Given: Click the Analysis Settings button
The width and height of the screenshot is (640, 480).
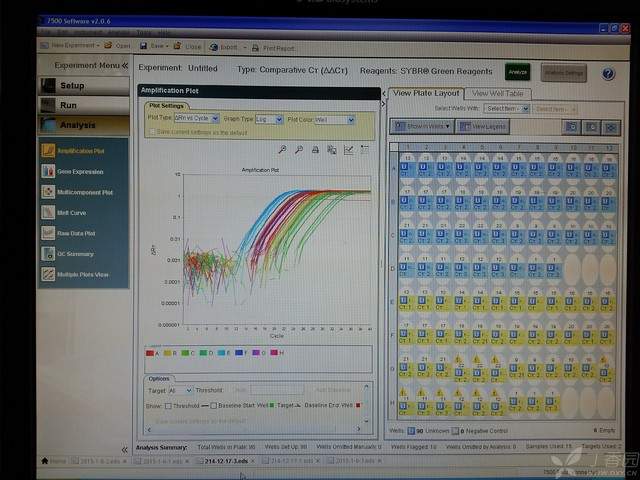Looking at the screenshot, I should point(564,73).
